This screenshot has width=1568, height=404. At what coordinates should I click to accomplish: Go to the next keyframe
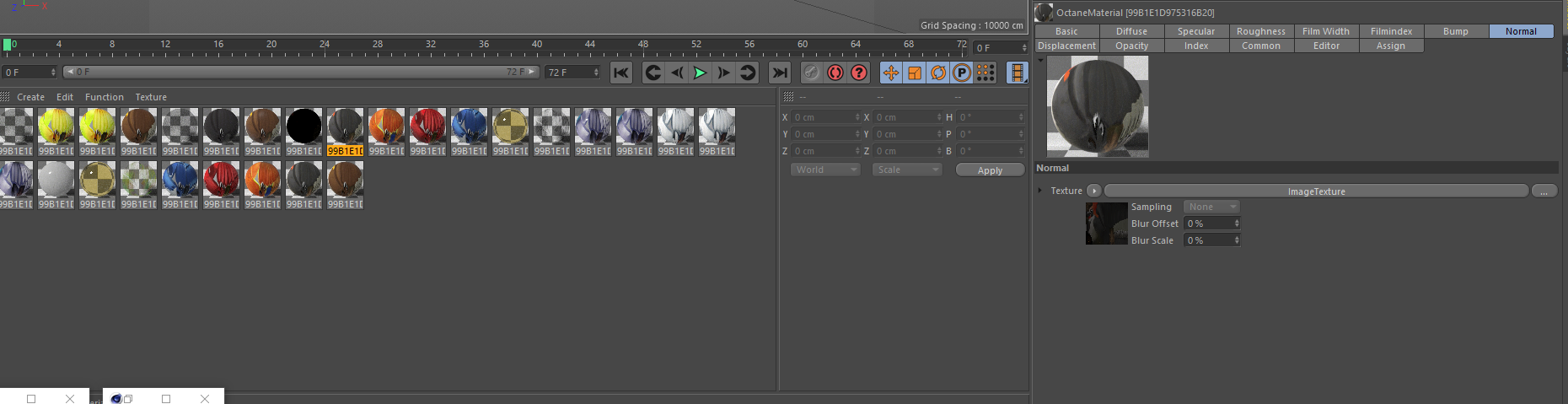pos(747,73)
